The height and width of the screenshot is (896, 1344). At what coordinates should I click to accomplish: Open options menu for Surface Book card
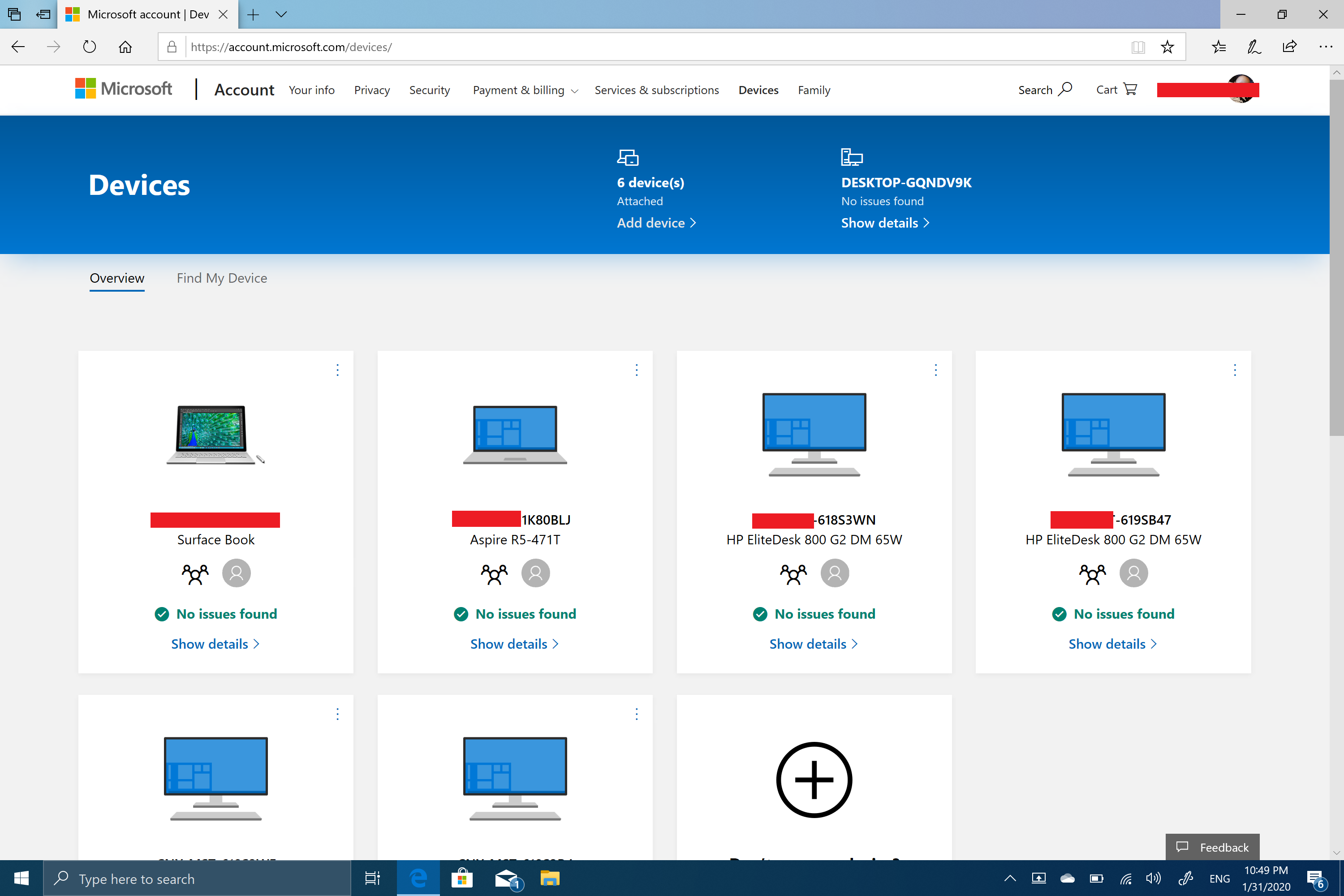click(x=338, y=370)
